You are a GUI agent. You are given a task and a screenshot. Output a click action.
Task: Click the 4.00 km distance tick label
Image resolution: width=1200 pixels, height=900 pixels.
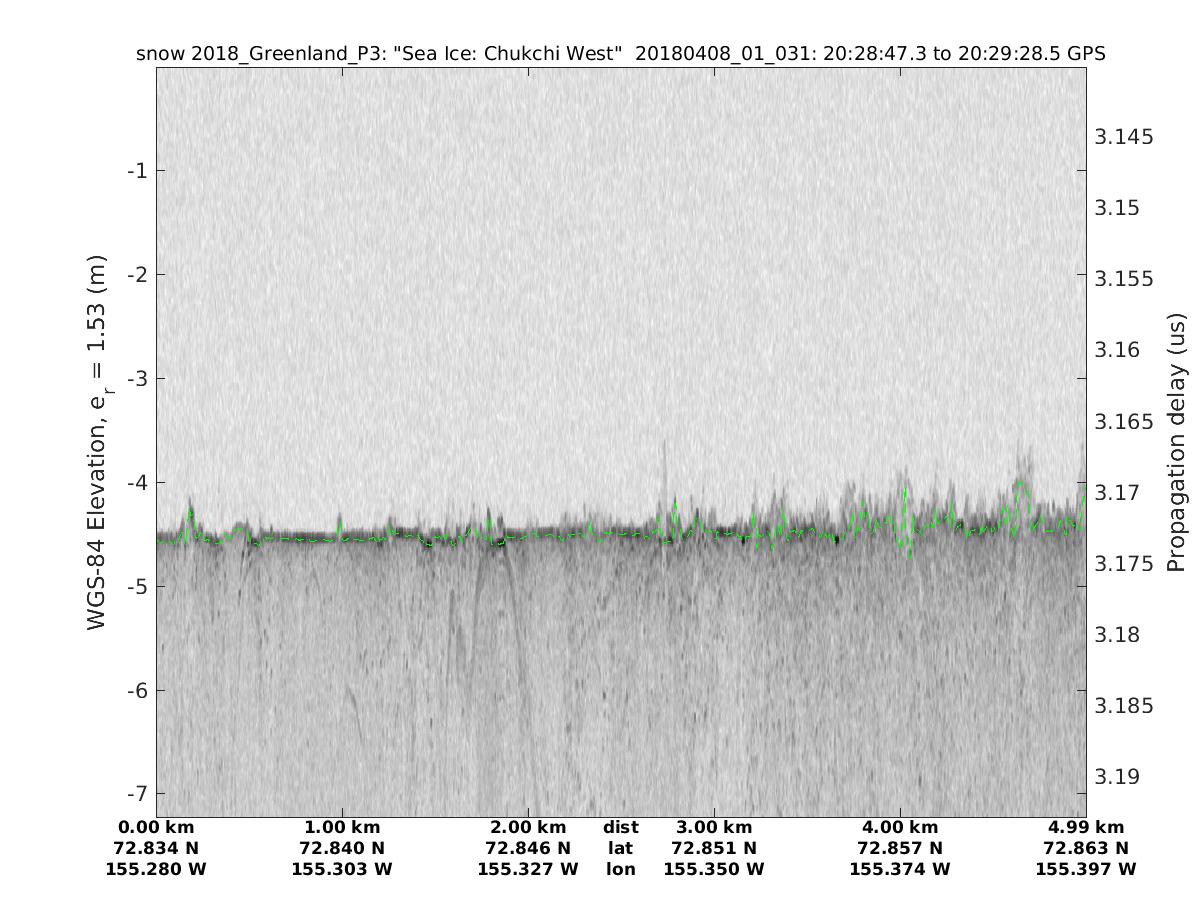pos(900,827)
